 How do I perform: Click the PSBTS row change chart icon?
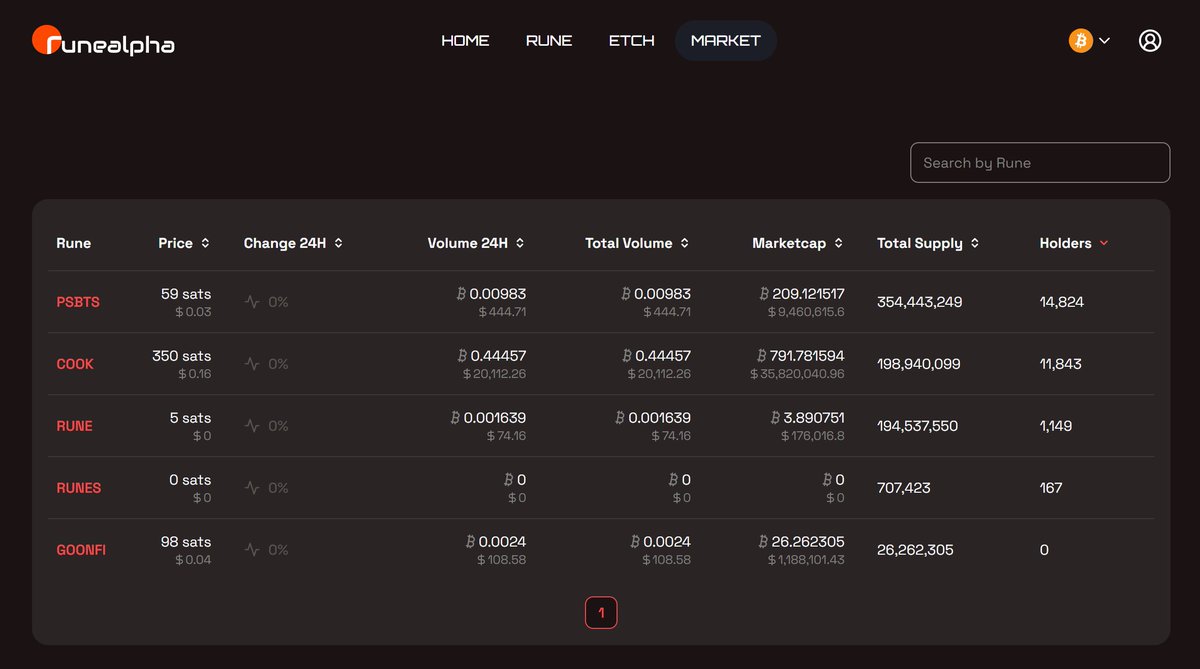(252, 302)
